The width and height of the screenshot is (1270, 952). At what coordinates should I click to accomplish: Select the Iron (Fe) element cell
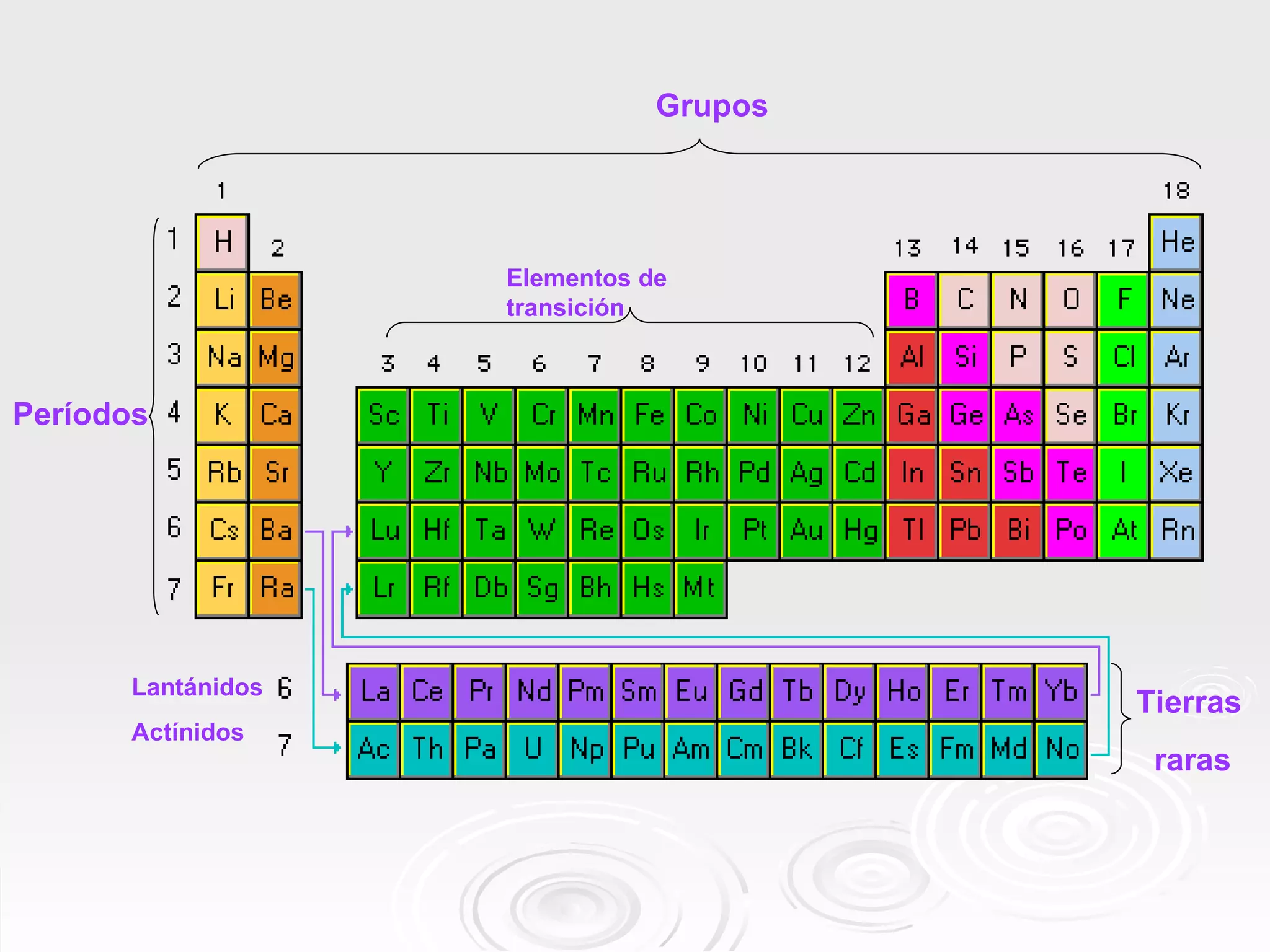tap(648, 415)
